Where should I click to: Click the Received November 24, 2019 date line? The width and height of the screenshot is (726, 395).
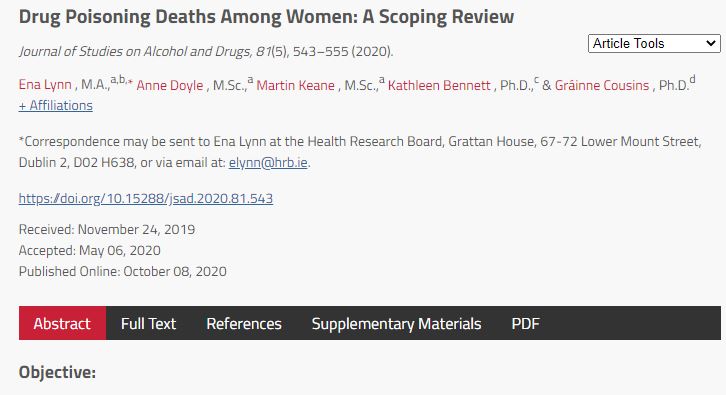click(107, 229)
